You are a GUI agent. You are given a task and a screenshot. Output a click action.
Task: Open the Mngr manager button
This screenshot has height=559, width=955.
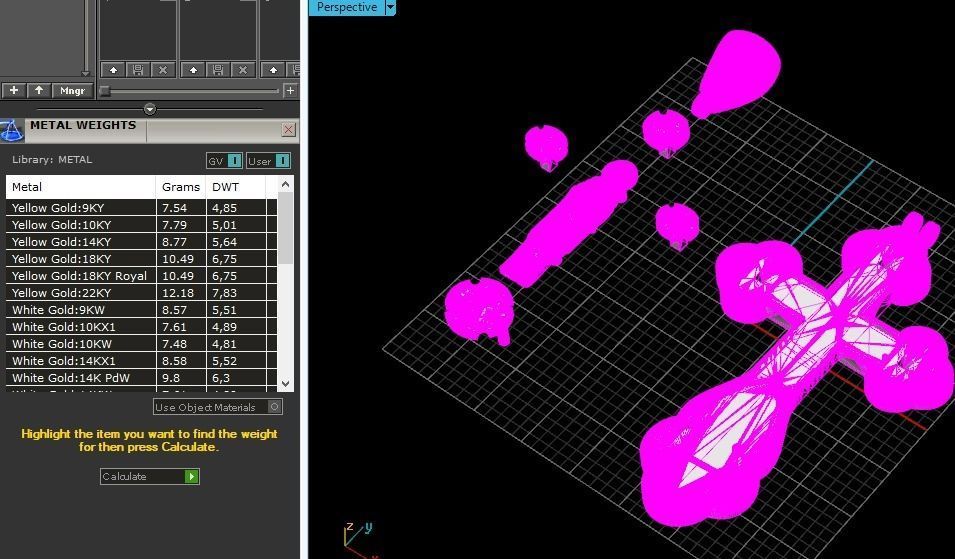pos(72,90)
